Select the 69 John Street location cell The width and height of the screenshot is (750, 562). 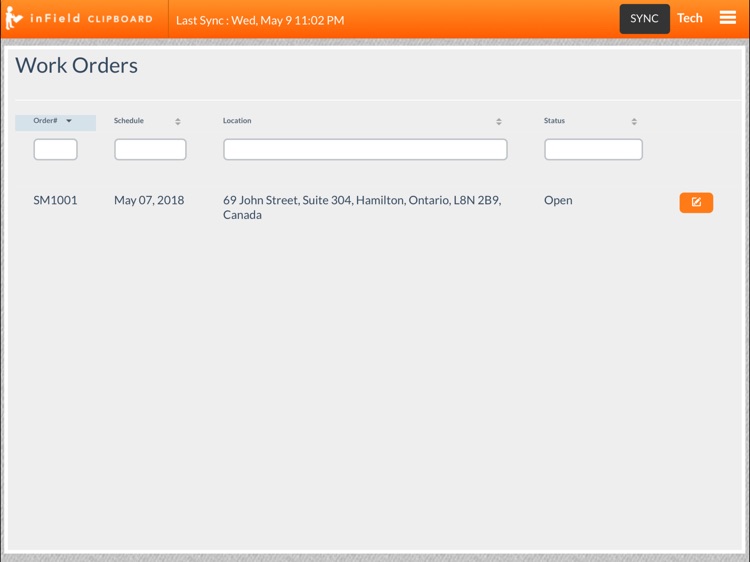coord(362,207)
